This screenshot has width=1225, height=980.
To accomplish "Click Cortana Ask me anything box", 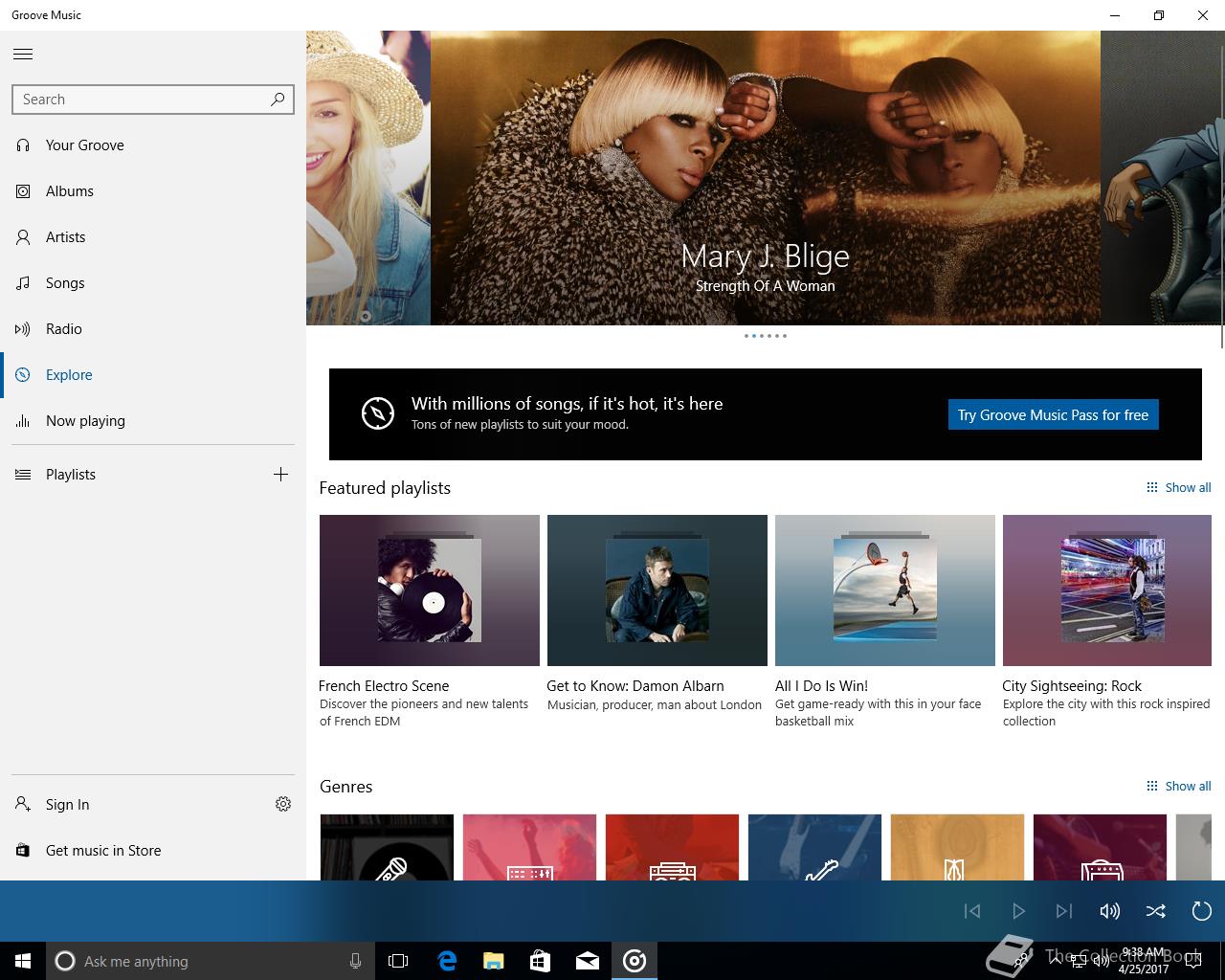I will click(209, 961).
